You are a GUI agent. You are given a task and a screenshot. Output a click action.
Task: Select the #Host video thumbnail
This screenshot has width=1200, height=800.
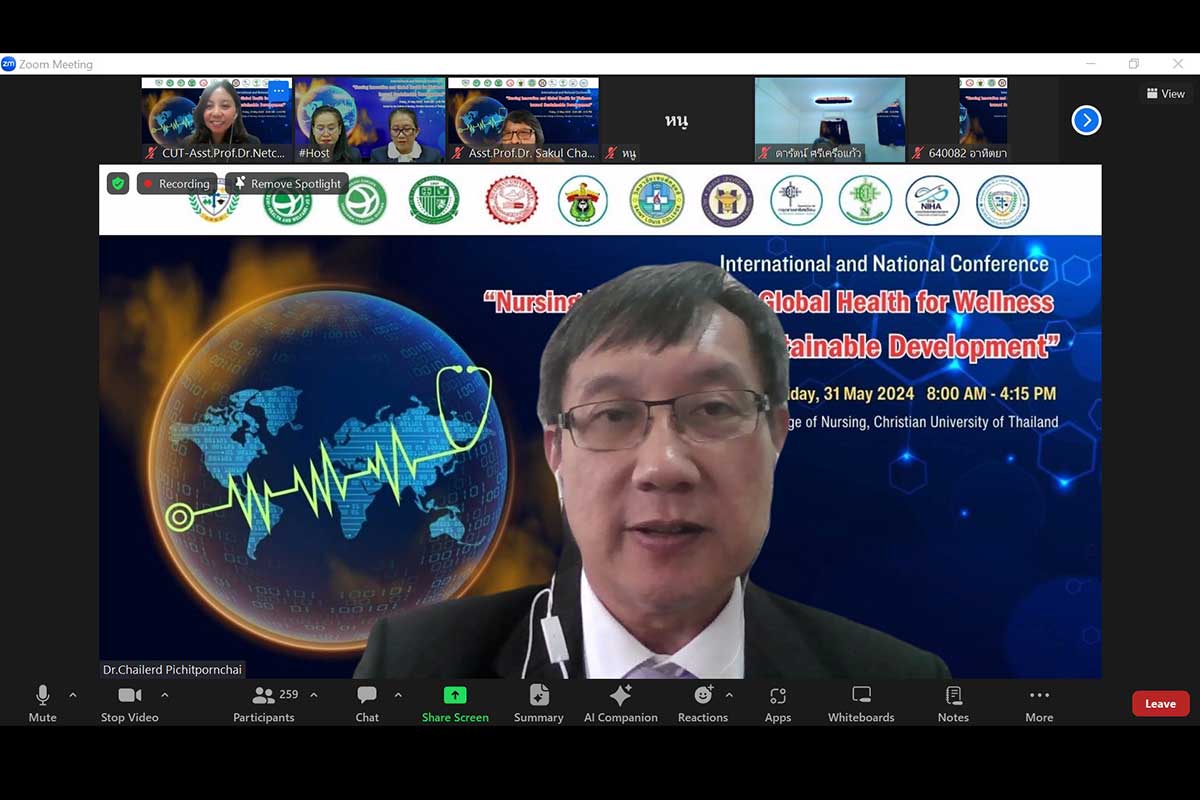[x=370, y=120]
